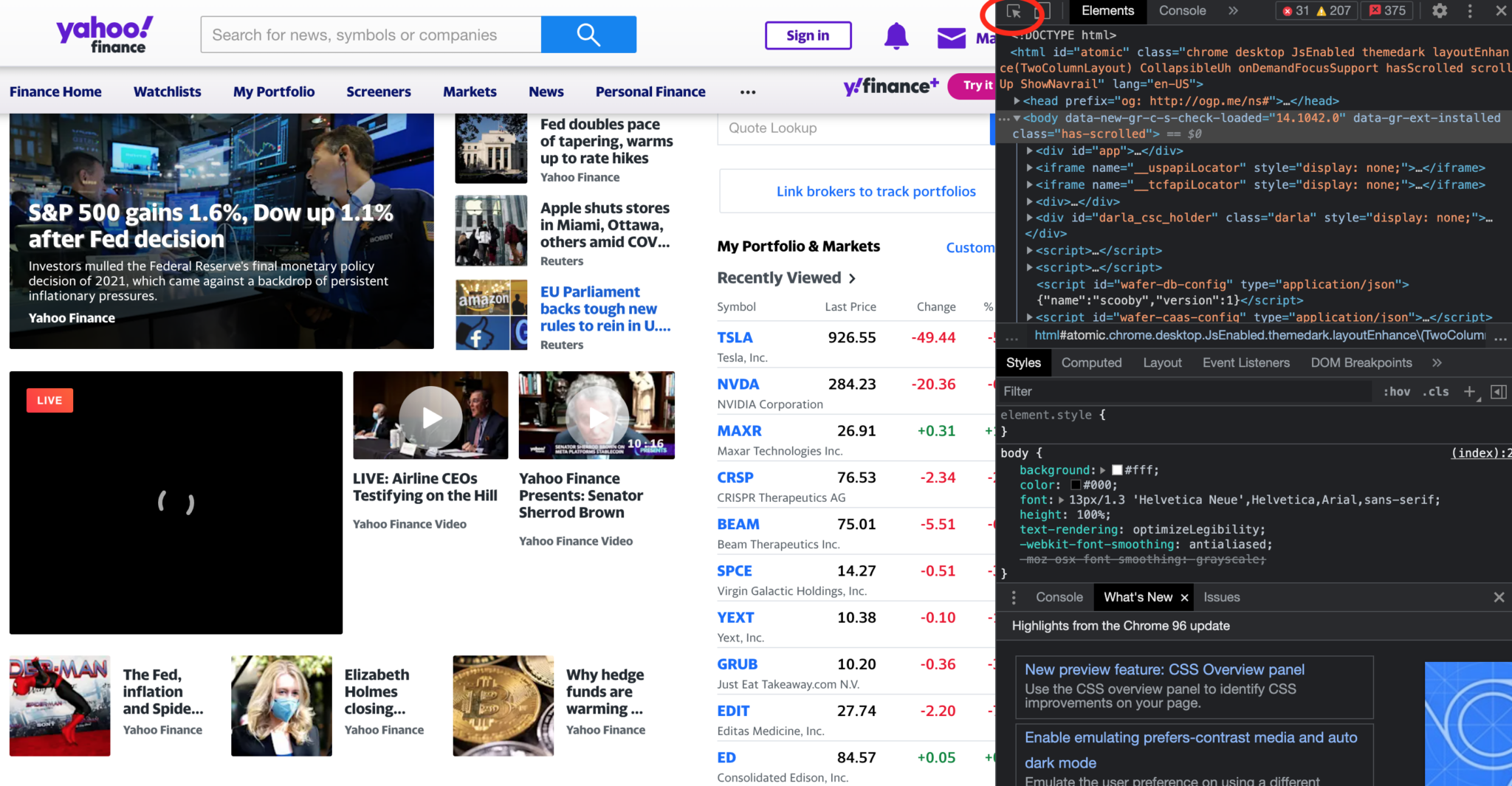Add new style rule with plus icon

pyautogui.click(x=1469, y=392)
